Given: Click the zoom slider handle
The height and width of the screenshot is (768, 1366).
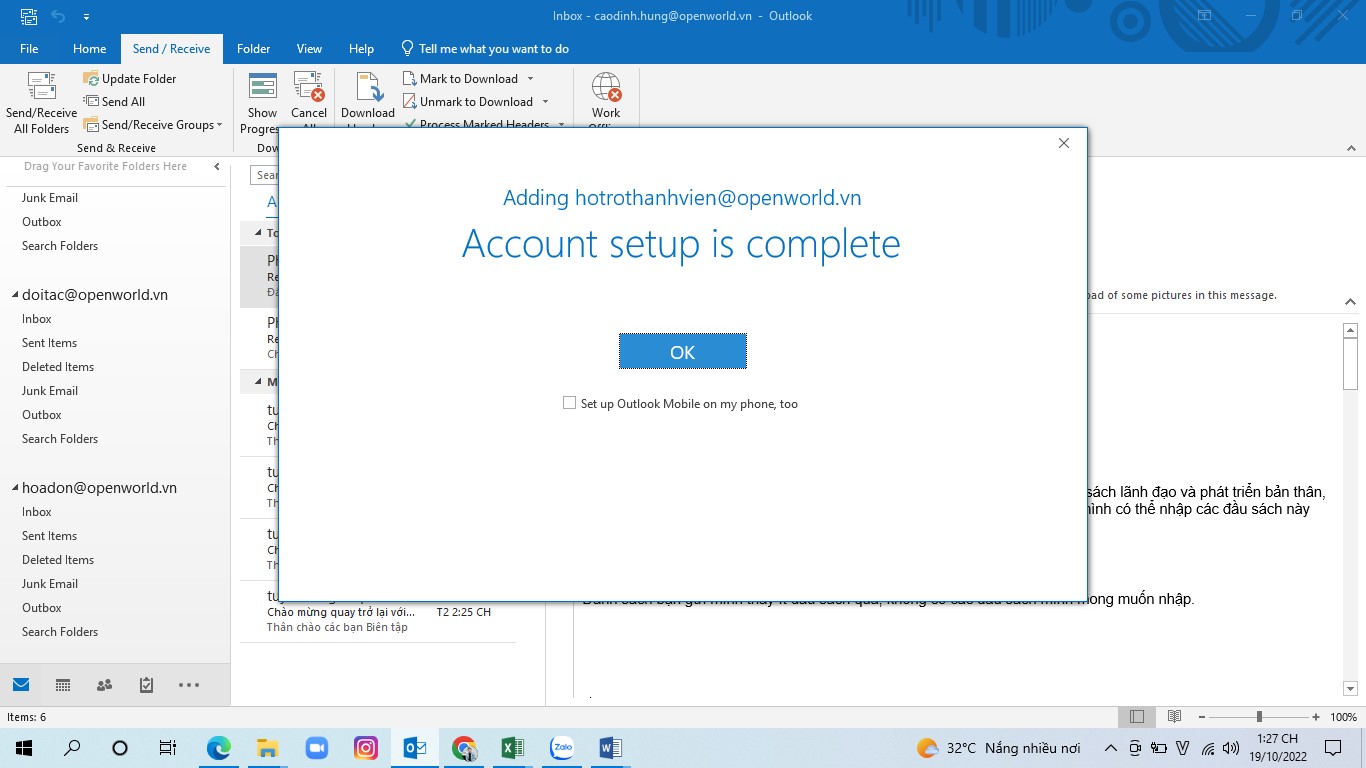Looking at the screenshot, I should click(1259, 717).
